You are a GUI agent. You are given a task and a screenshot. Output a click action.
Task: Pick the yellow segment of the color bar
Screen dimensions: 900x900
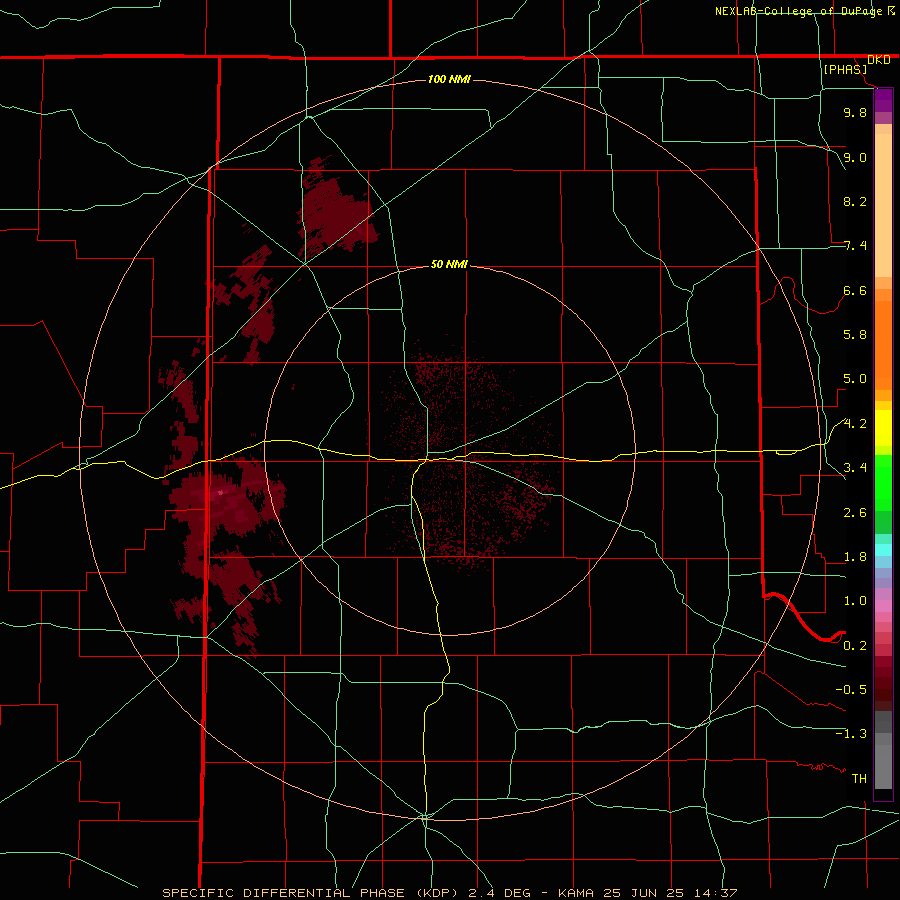coord(883,428)
